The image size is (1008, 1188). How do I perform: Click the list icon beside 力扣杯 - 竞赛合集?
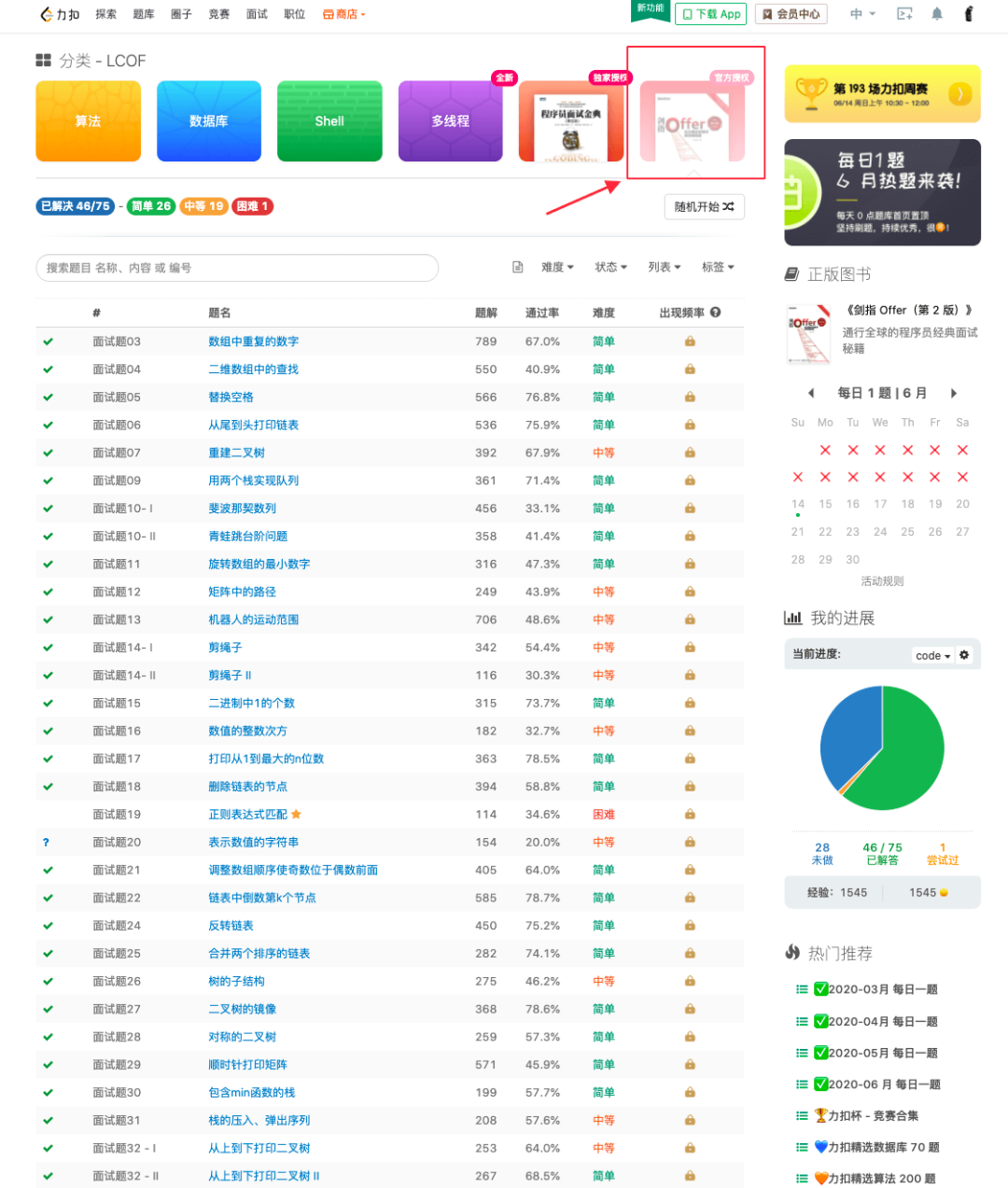click(x=802, y=1115)
